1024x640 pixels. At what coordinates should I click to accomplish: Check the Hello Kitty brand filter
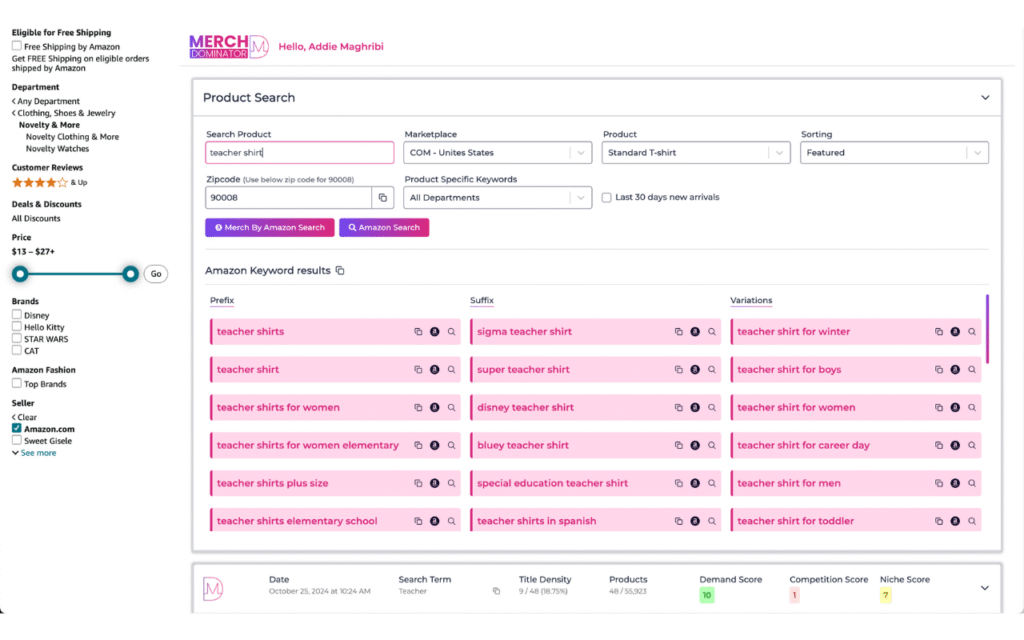click(x=16, y=327)
